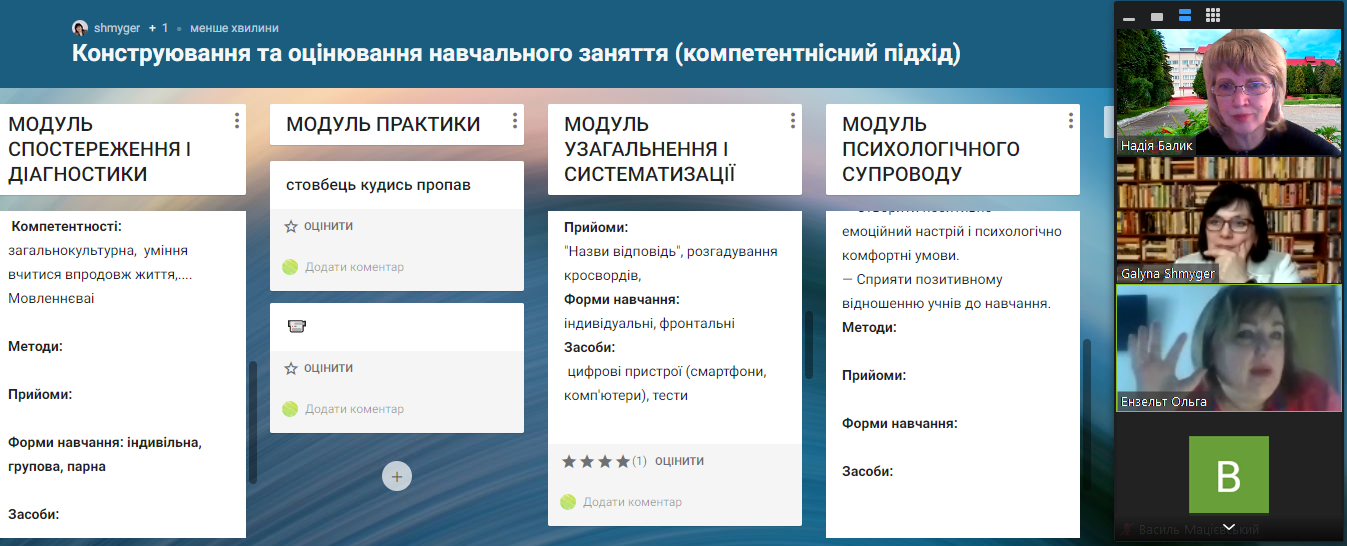
Task: Click the 'МОДУЛЬ ПСИХОЛОГІЧНОГО СУПРОВОДУ' column heading
Action: coord(931,149)
